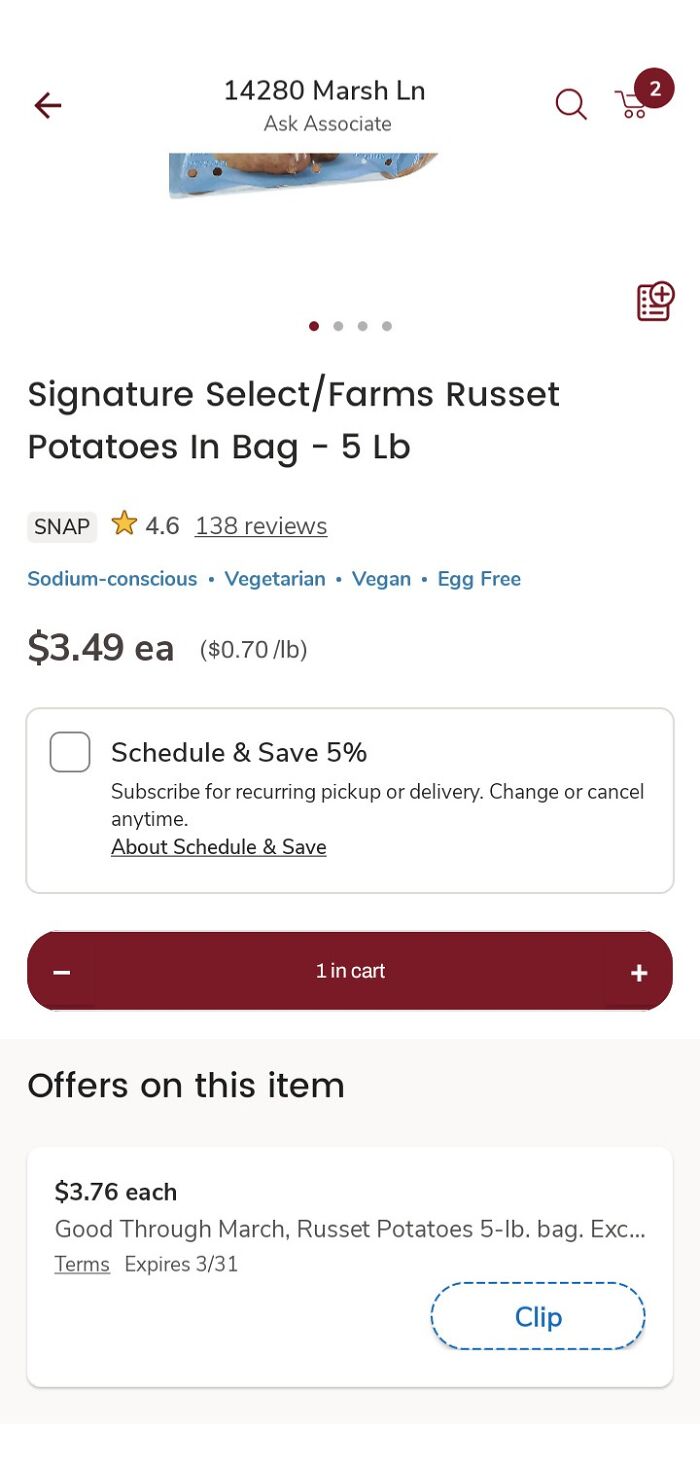Clip the $3.76 each coupon
This screenshot has height=1465, width=700.
point(537,1316)
